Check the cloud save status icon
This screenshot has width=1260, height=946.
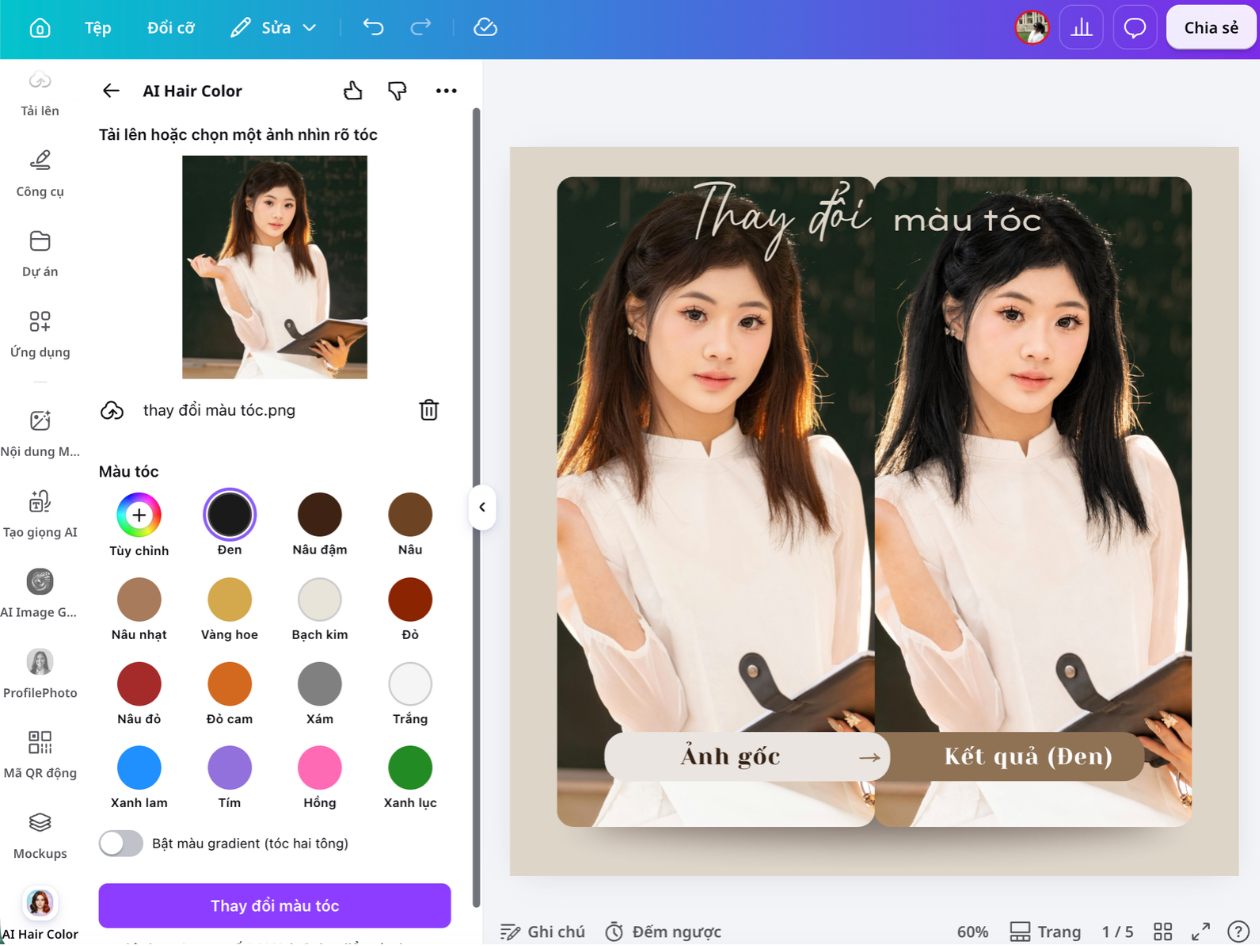(485, 27)
